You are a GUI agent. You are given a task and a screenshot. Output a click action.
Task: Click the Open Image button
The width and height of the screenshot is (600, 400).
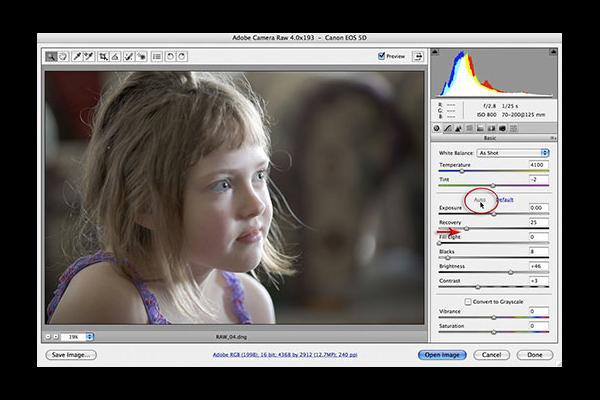(442, 354)
